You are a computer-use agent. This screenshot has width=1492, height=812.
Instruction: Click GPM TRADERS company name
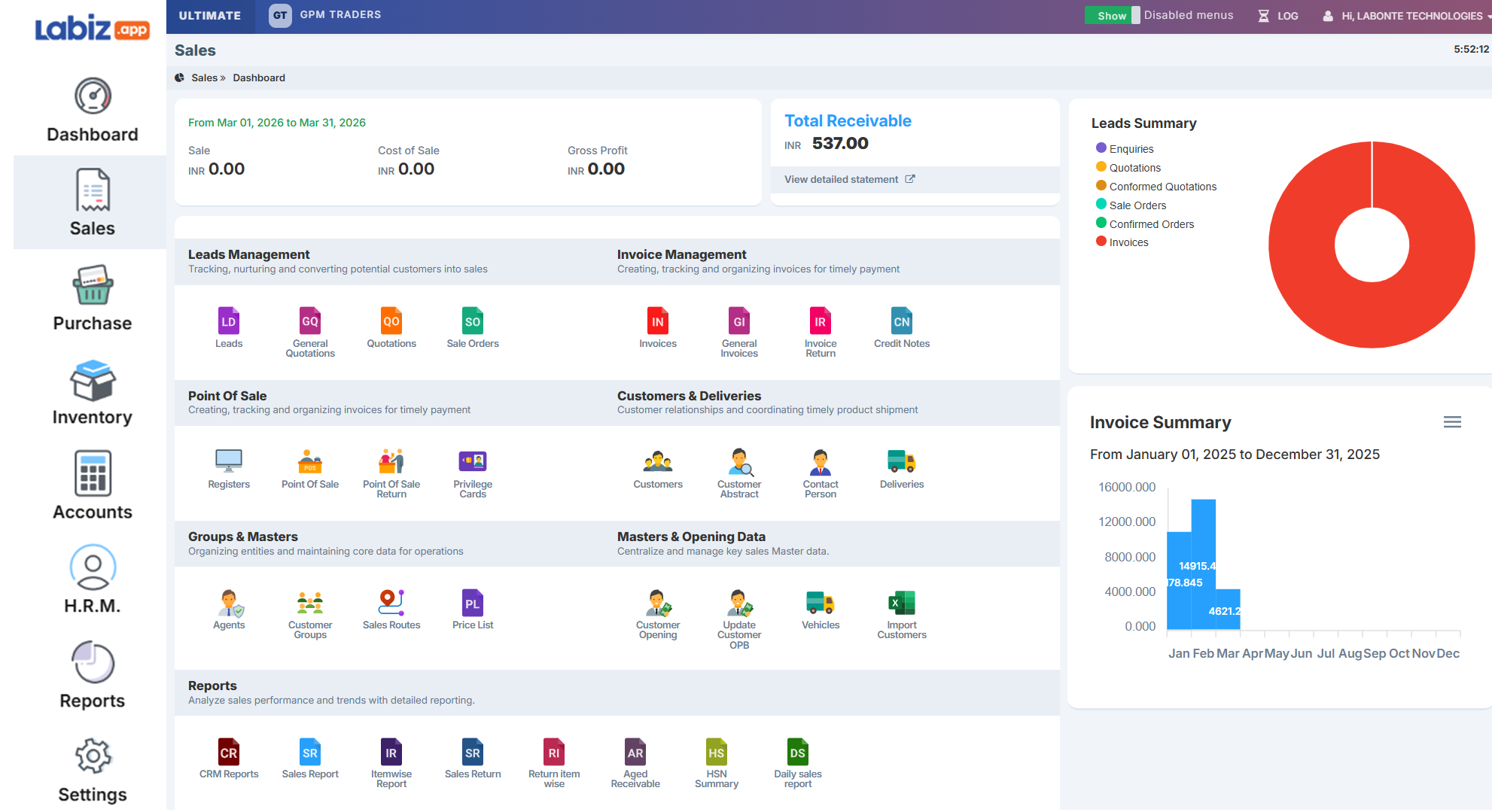[x=340, y=14]
